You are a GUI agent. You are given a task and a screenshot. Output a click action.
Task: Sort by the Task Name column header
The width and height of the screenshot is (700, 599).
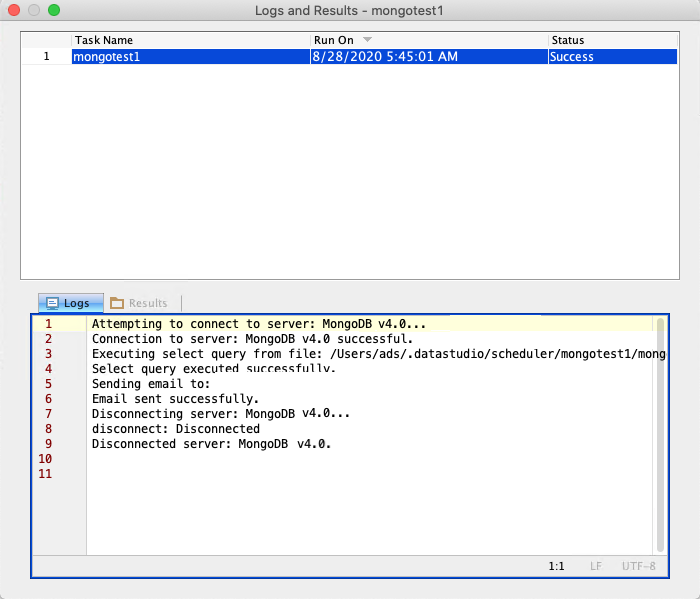(x=191, y=40)
